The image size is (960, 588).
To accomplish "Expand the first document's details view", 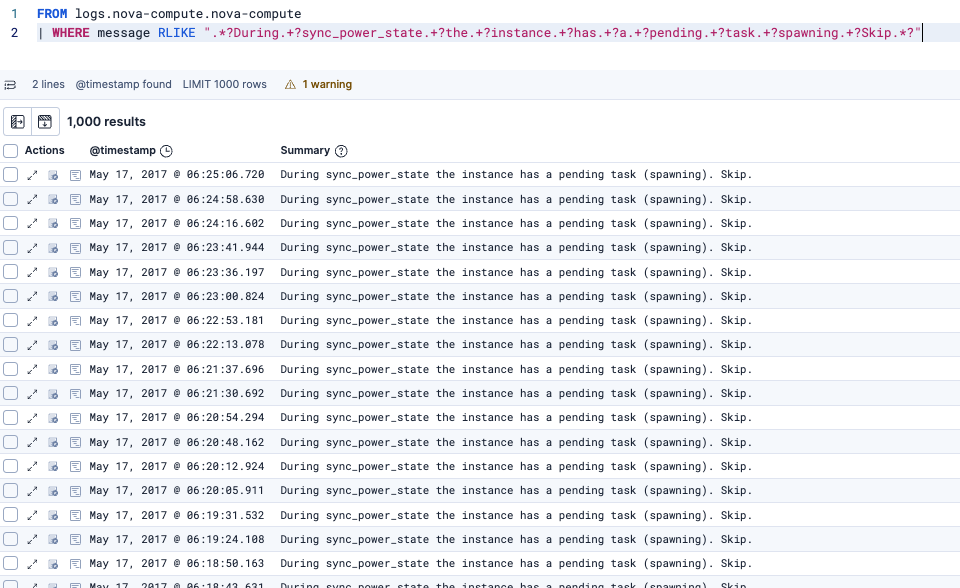I will [32, 174].
